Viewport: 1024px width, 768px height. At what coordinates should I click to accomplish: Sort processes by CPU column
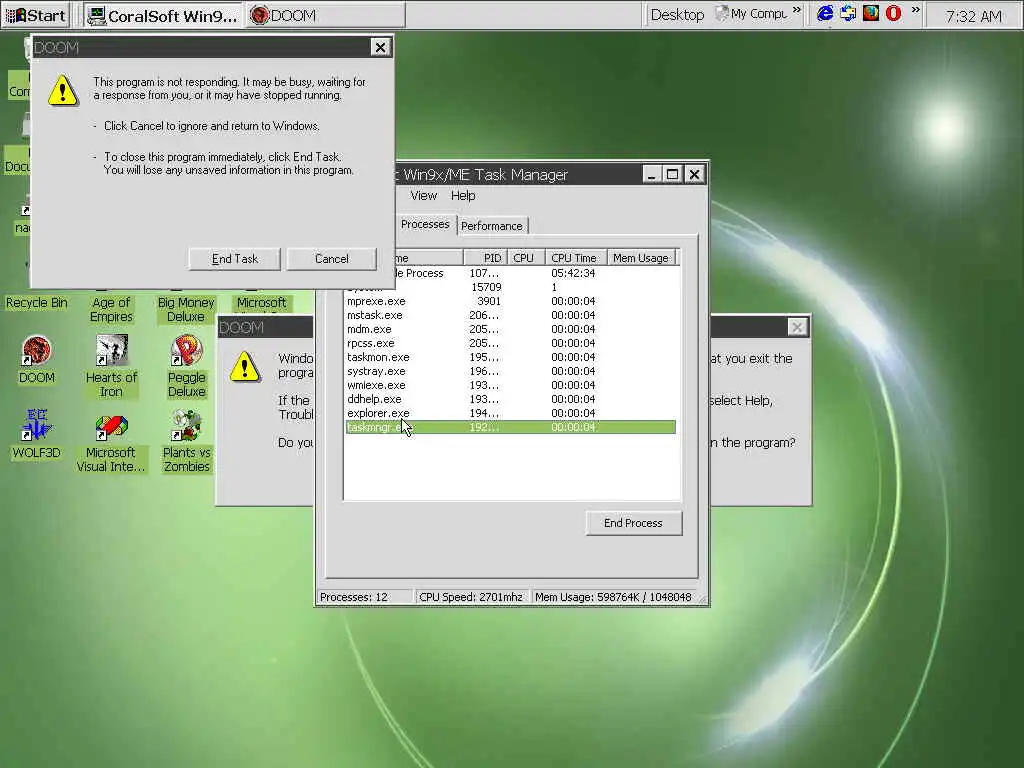[x=525, y=258]
